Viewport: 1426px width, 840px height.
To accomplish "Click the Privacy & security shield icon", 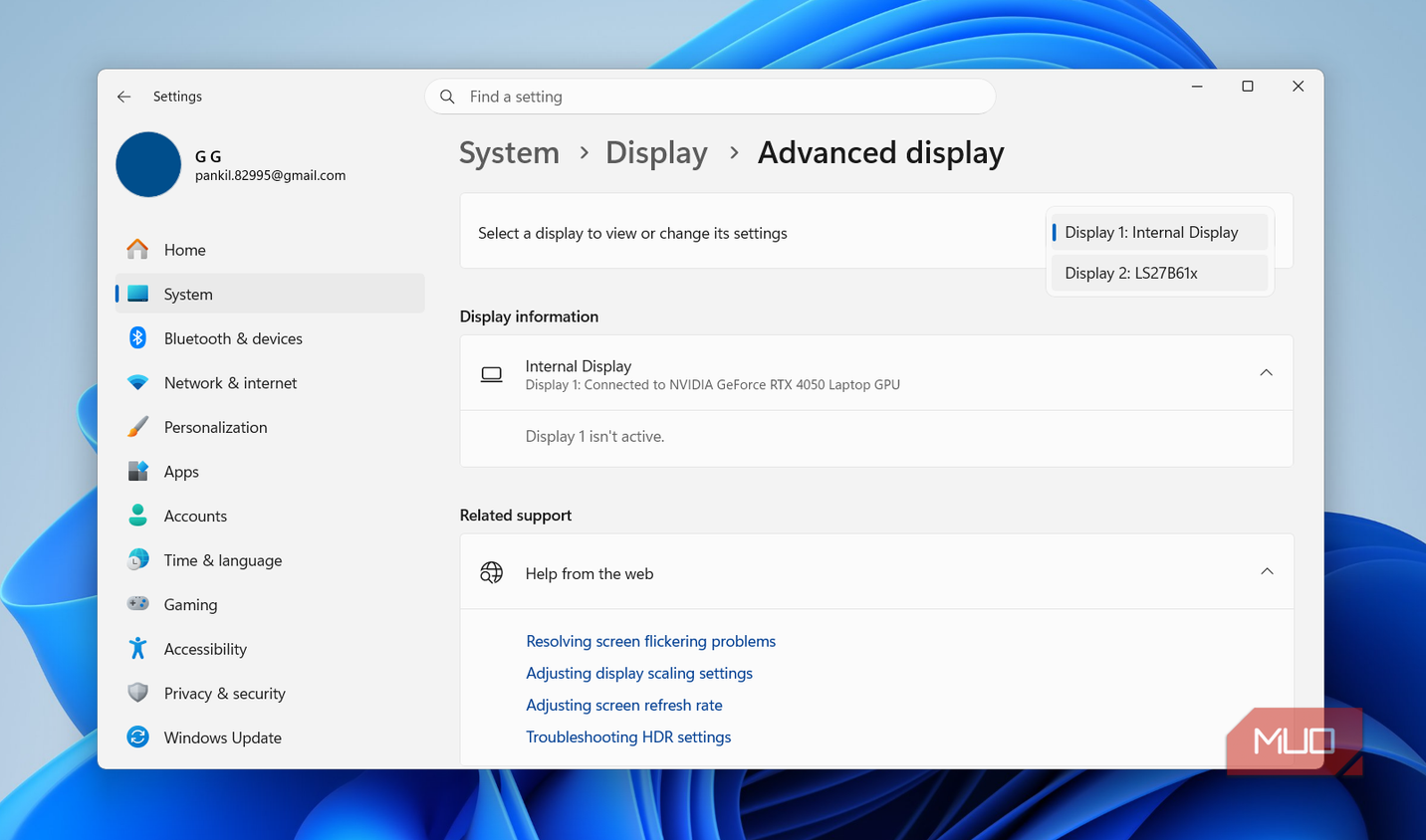I will click(137, 693).
